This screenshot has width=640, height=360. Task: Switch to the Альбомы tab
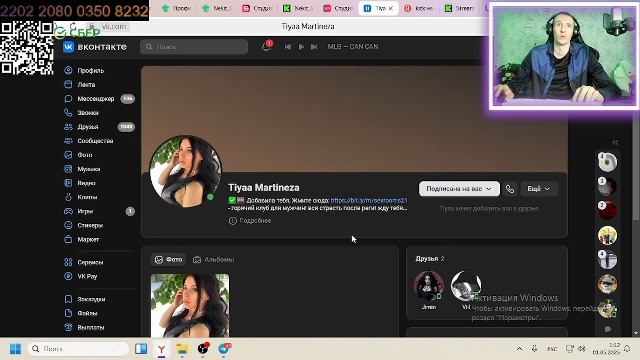coord(213,260)
